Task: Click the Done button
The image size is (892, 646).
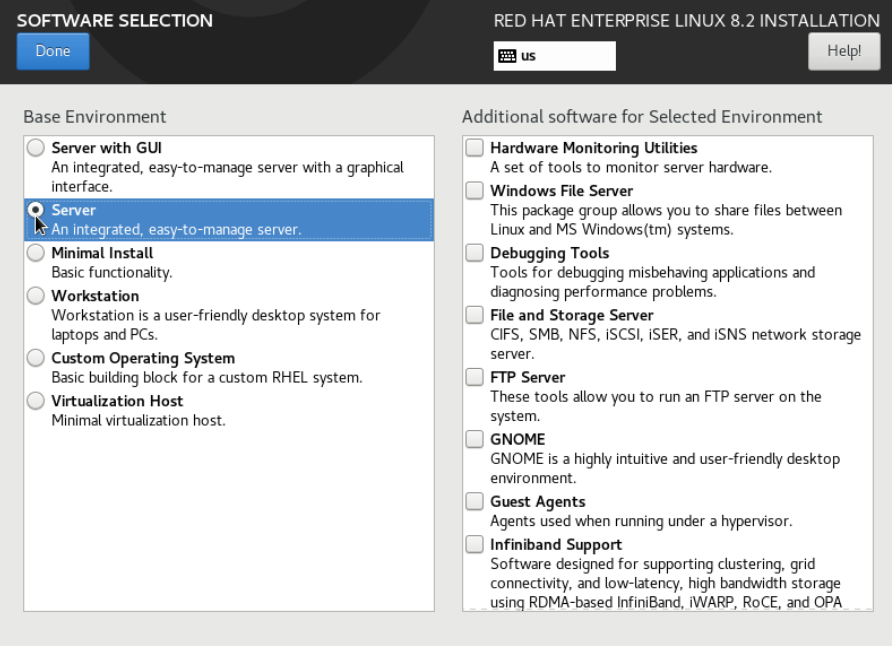Action: 53,51
